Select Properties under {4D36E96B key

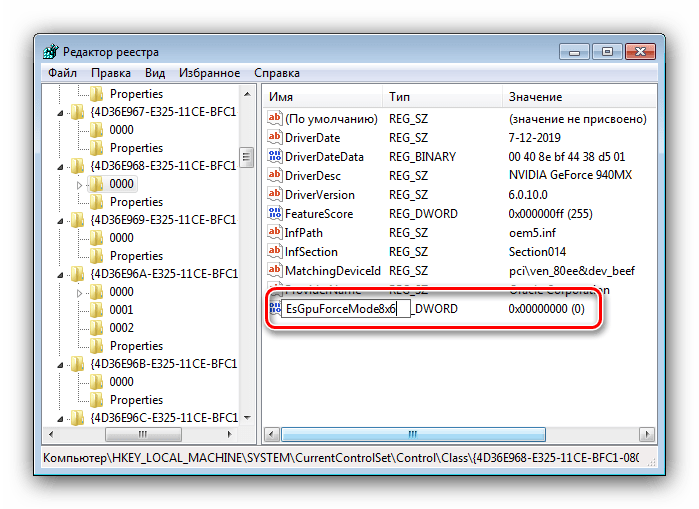click(136, 400)
